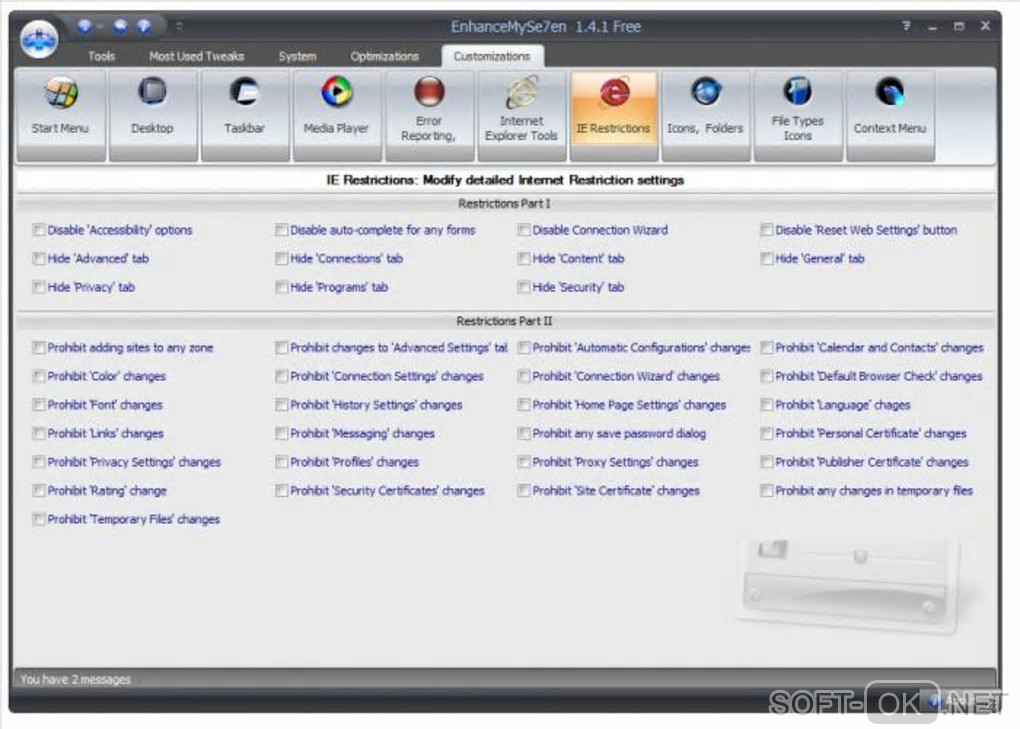Check Prohibit adding sites to any zone
The width and height of the screenshot is (1020, 729).
(38, 347)
